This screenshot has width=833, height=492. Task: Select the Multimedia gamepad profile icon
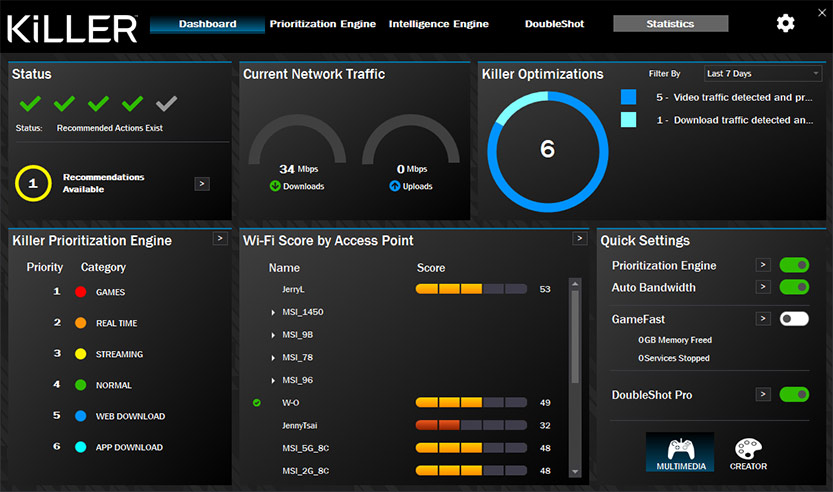coord(680,452)
